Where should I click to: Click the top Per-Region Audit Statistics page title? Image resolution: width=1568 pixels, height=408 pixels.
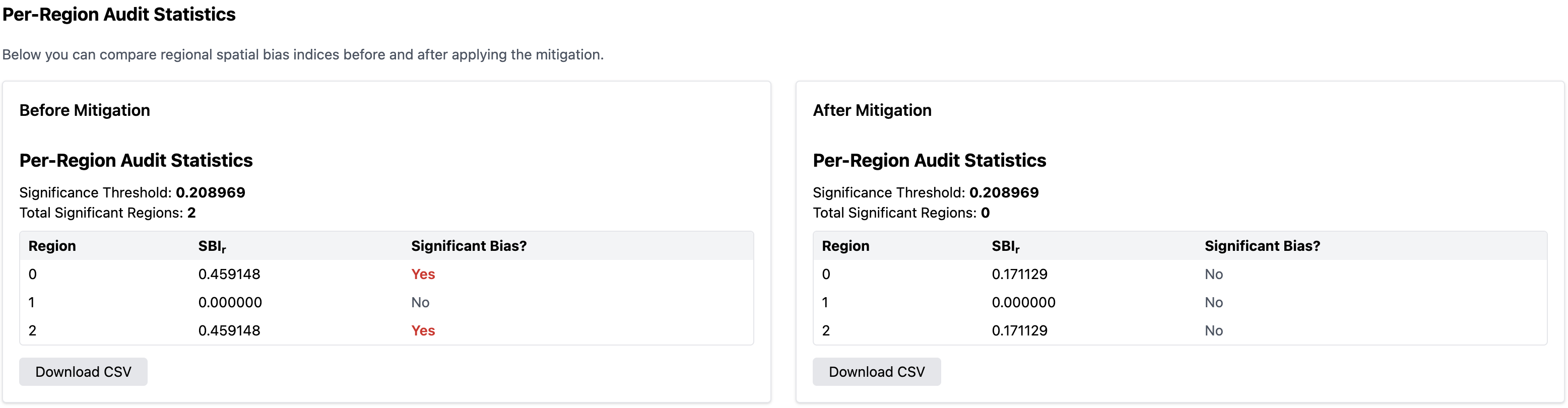click(119, 14)
